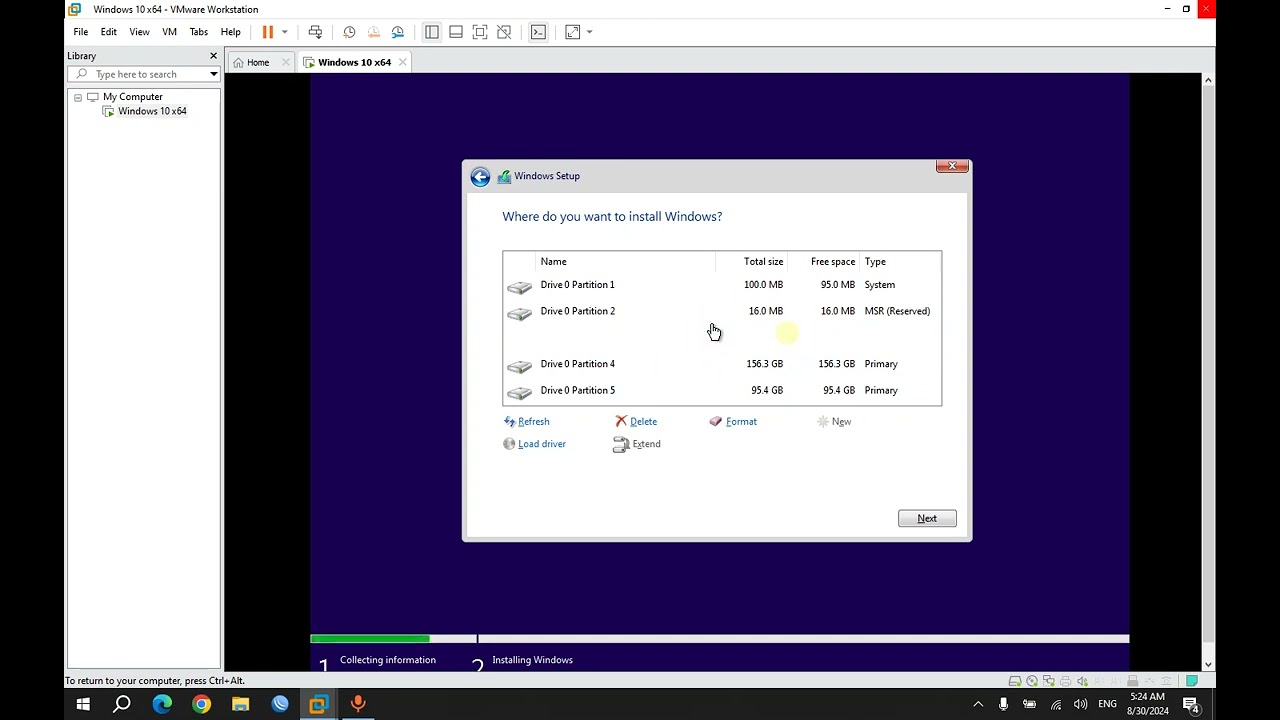Open the Edit menu

[x=109, y=32]
